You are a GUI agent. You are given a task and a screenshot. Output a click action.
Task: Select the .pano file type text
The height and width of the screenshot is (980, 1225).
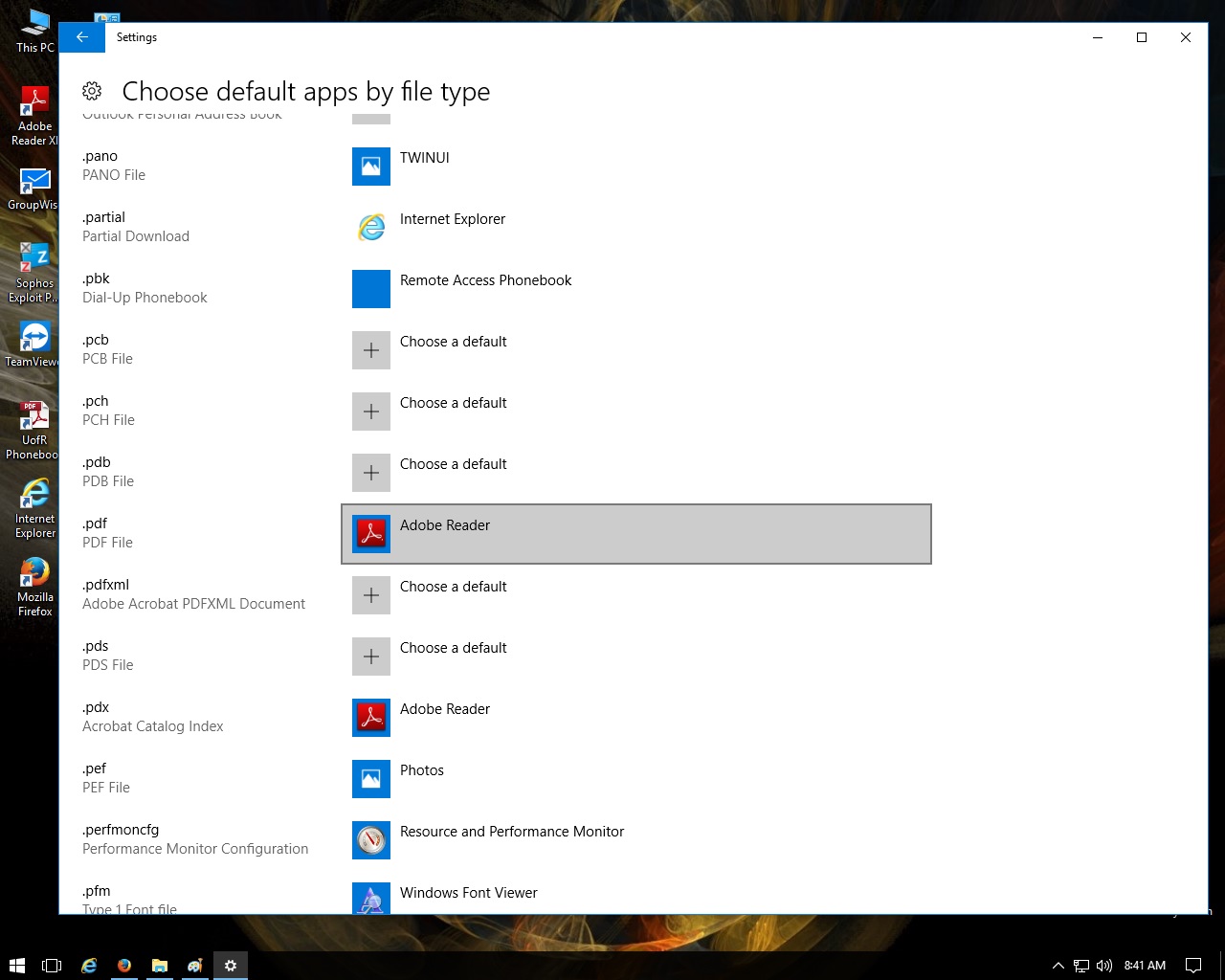click(x=100, y=156)
